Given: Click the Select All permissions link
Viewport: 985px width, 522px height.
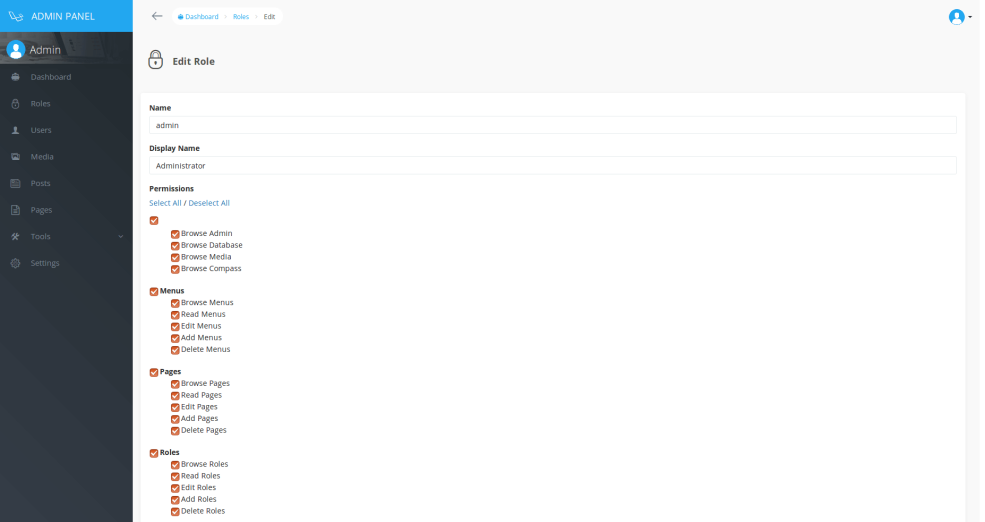Looking at the screenshot, I should 165,203.
